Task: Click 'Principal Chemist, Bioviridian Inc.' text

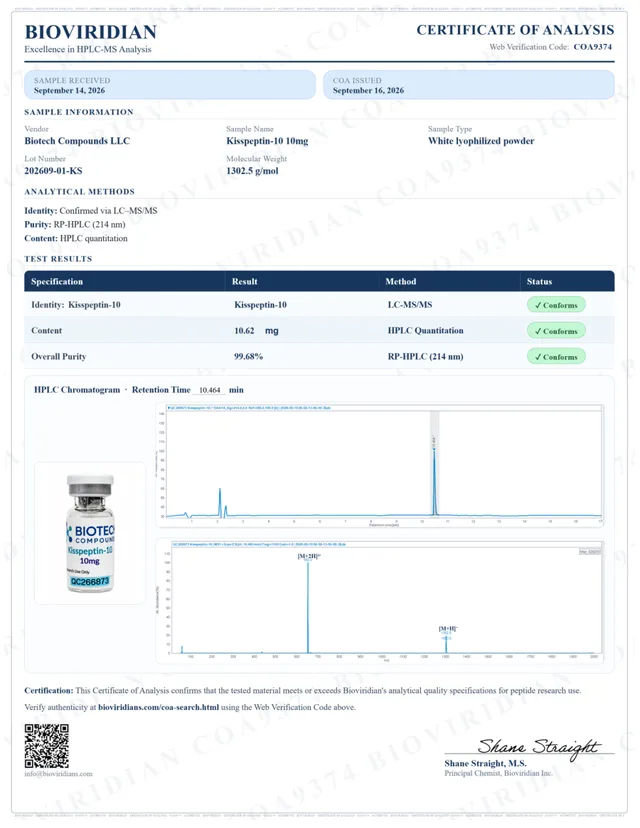Action: click(498, 773)
